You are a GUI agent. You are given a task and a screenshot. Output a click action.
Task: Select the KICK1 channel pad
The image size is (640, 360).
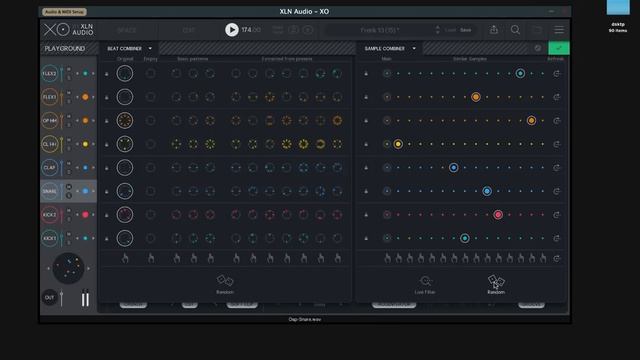coord(50,238)
